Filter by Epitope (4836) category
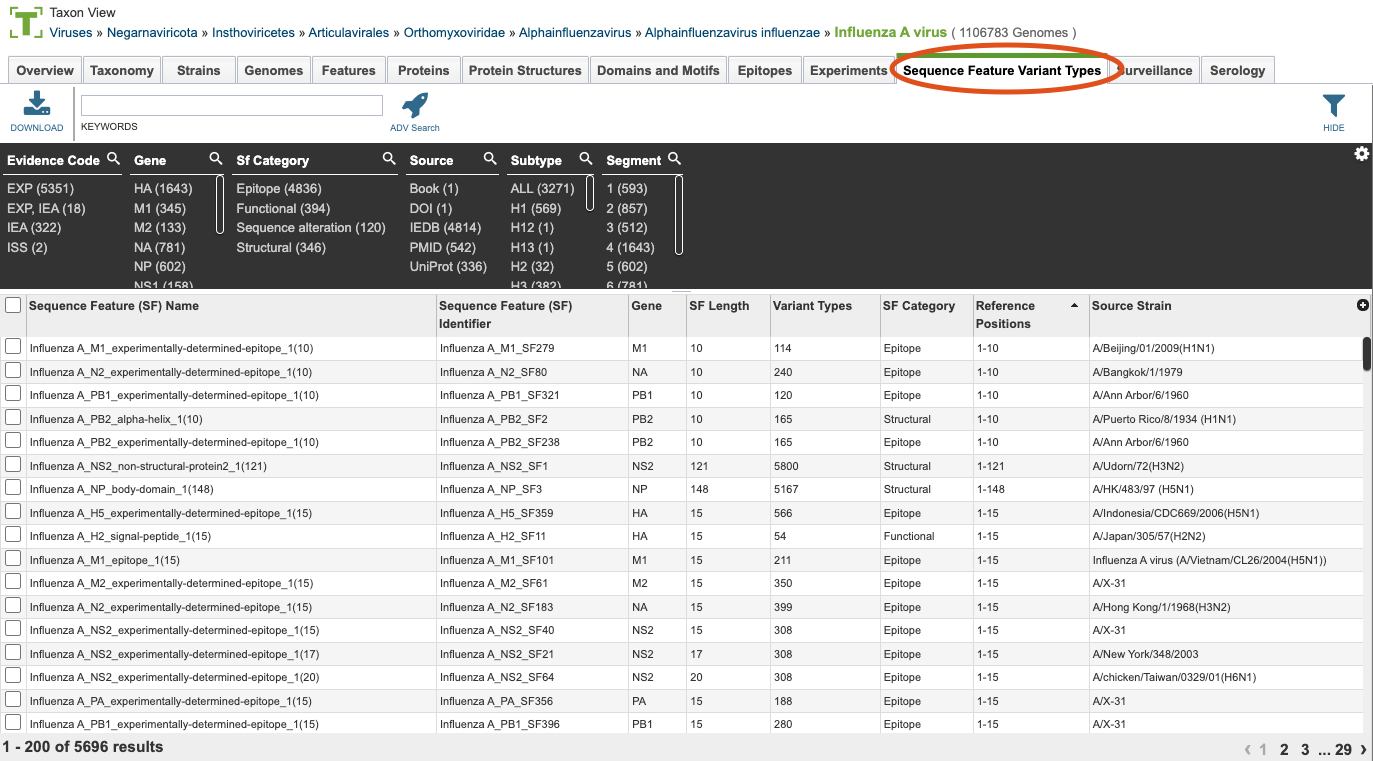Screen dimensions: 1373x761 279,189
